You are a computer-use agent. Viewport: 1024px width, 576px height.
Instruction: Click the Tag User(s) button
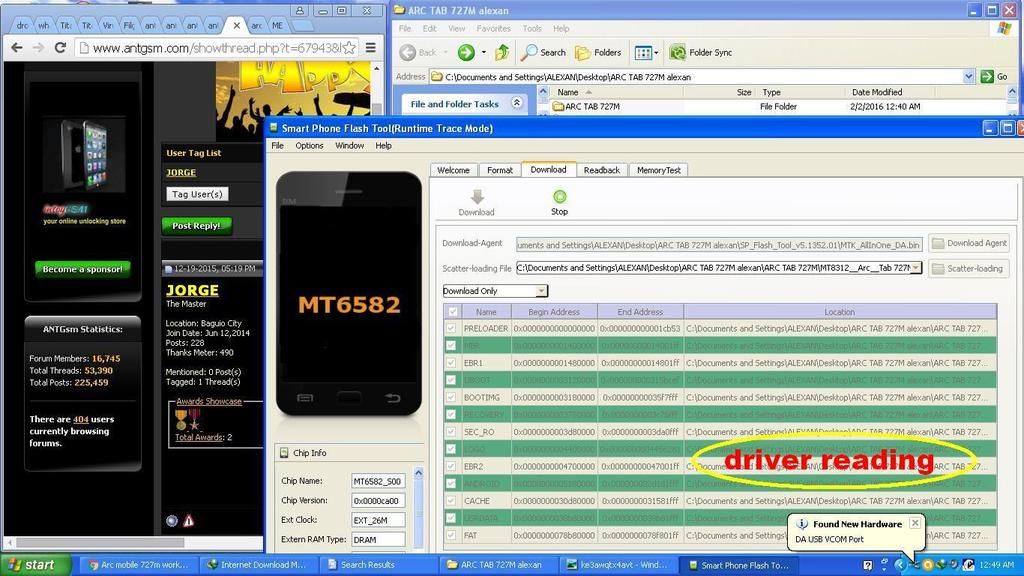[197, 194]
